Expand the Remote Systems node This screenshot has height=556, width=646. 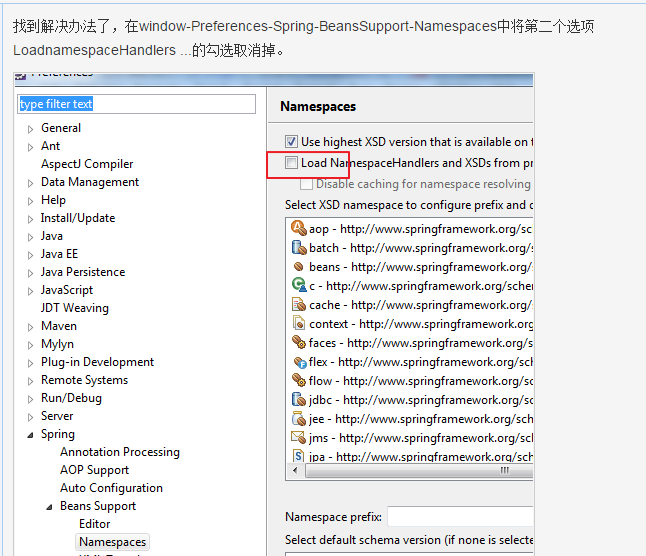tap(30, 381)
